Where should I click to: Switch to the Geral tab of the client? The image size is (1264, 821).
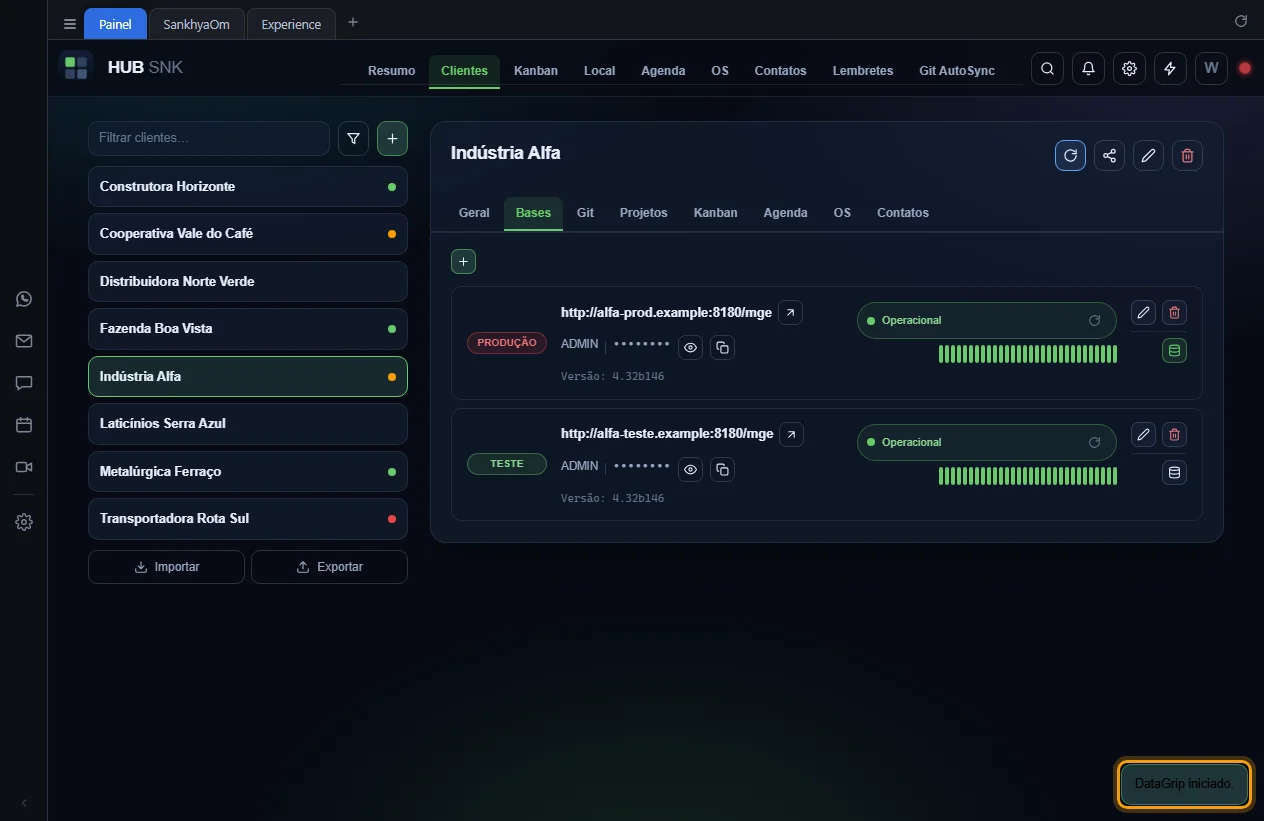[474, 213]
